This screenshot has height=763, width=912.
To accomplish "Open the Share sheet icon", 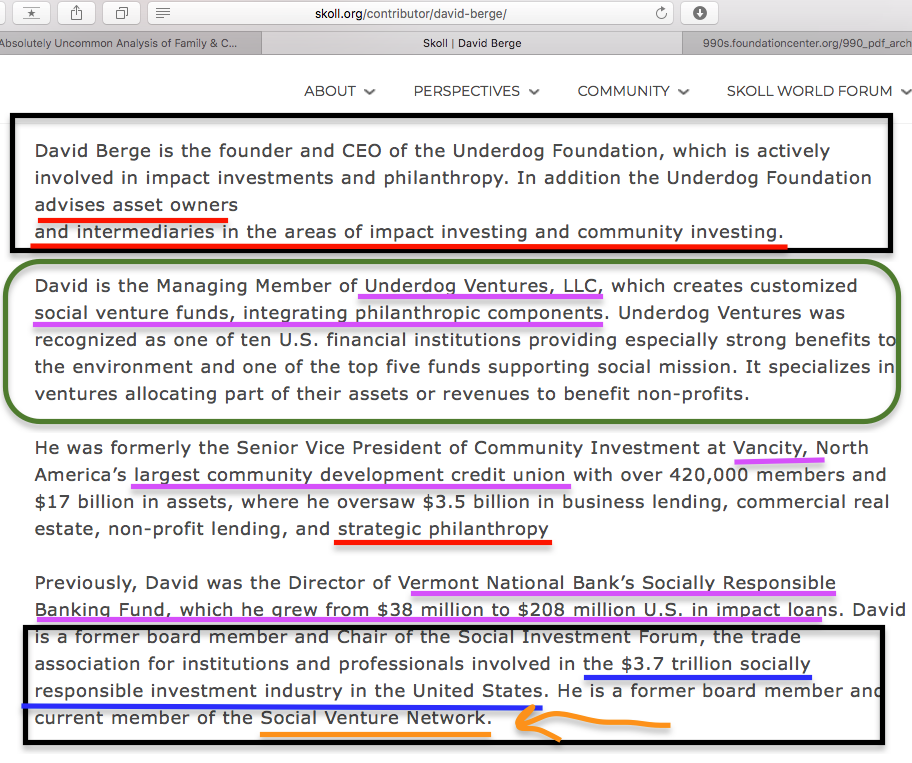I will pos(77,12).
